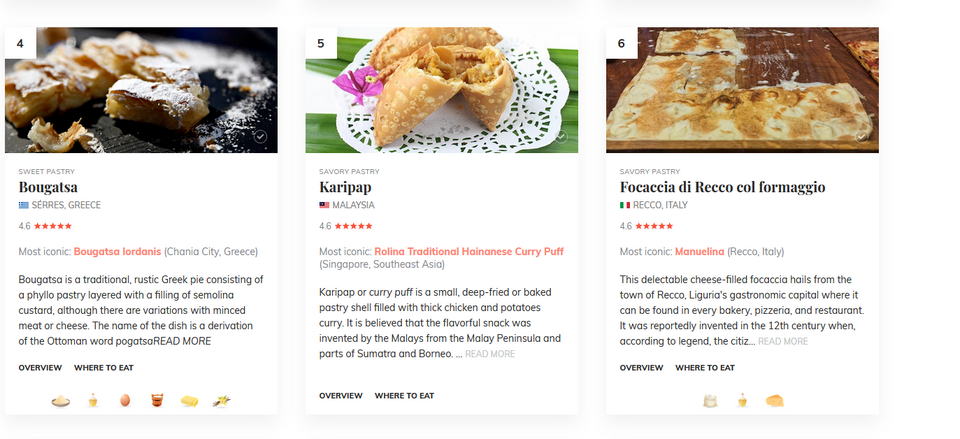
Task: Open the Karipap curry puff photo
Action: tap(441, 90)
